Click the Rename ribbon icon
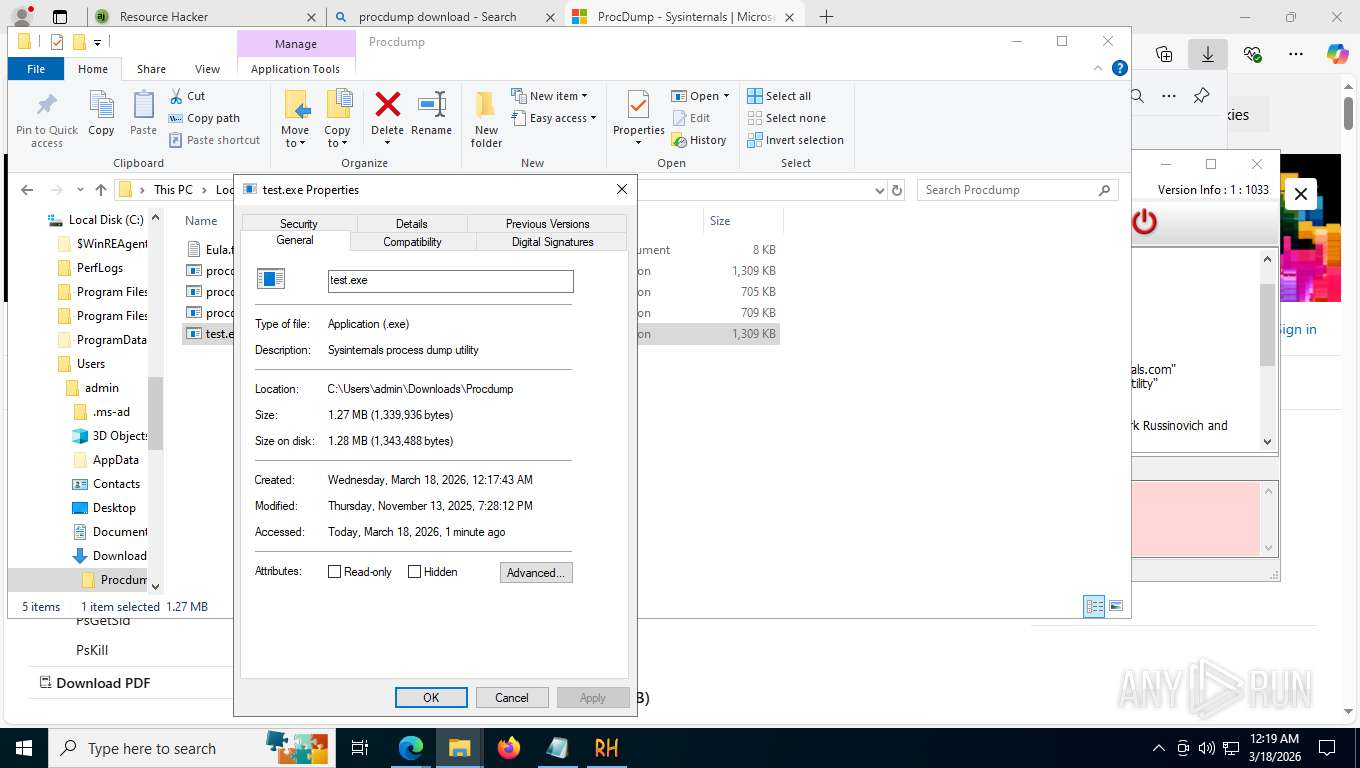The height and width of the screenshot is (768, 1360). [x=431, y=104]
